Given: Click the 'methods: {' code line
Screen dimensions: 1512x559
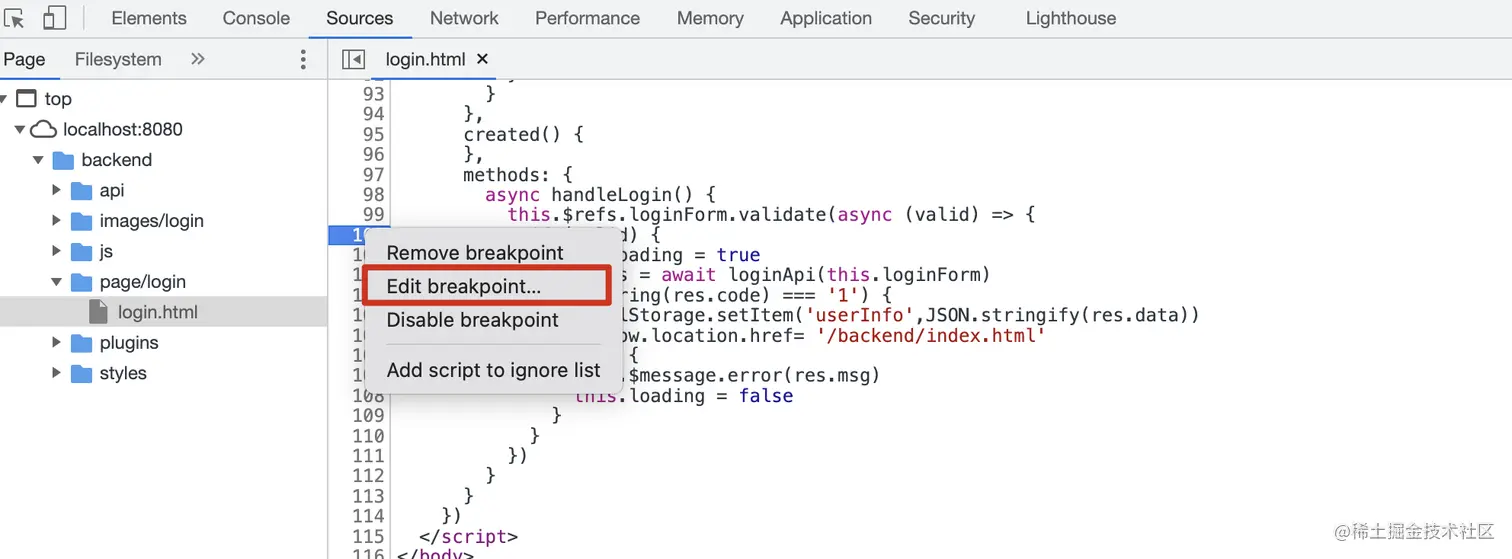Looking at the screenshot, I should click(518, 175).
